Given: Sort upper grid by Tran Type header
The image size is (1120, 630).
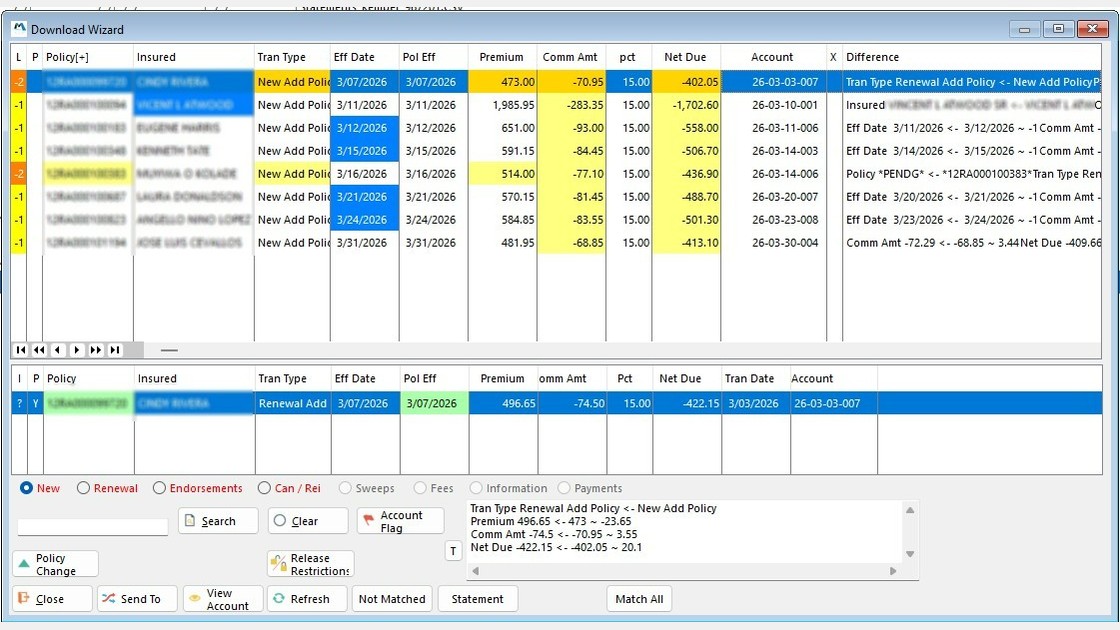Looking at the screenshot, I should [x=291, y=57].
